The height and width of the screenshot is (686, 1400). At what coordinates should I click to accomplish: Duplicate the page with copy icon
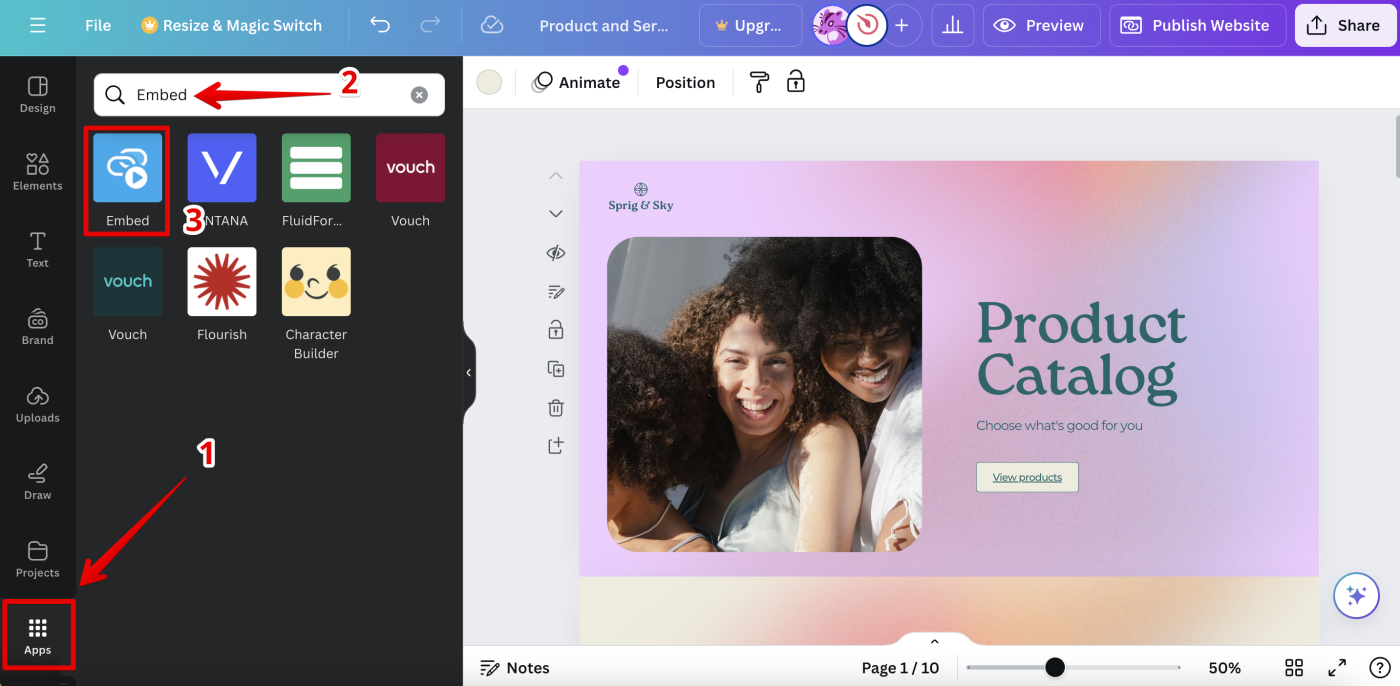click(x=556, y=369)
